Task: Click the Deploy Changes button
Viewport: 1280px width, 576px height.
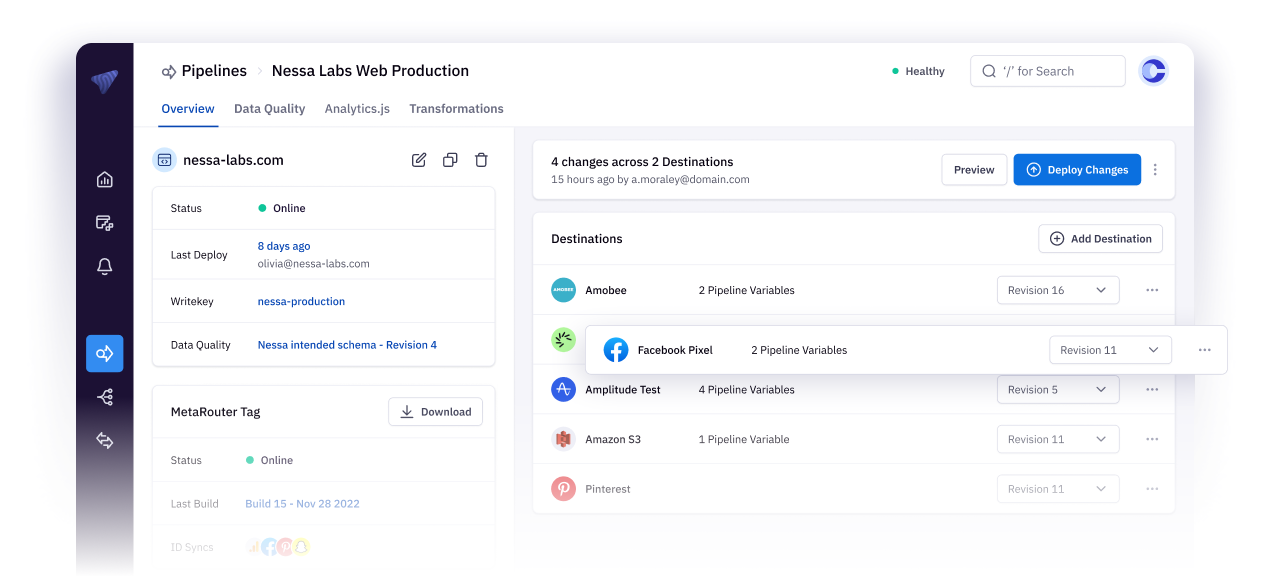Action: [x=1077, y=170]
